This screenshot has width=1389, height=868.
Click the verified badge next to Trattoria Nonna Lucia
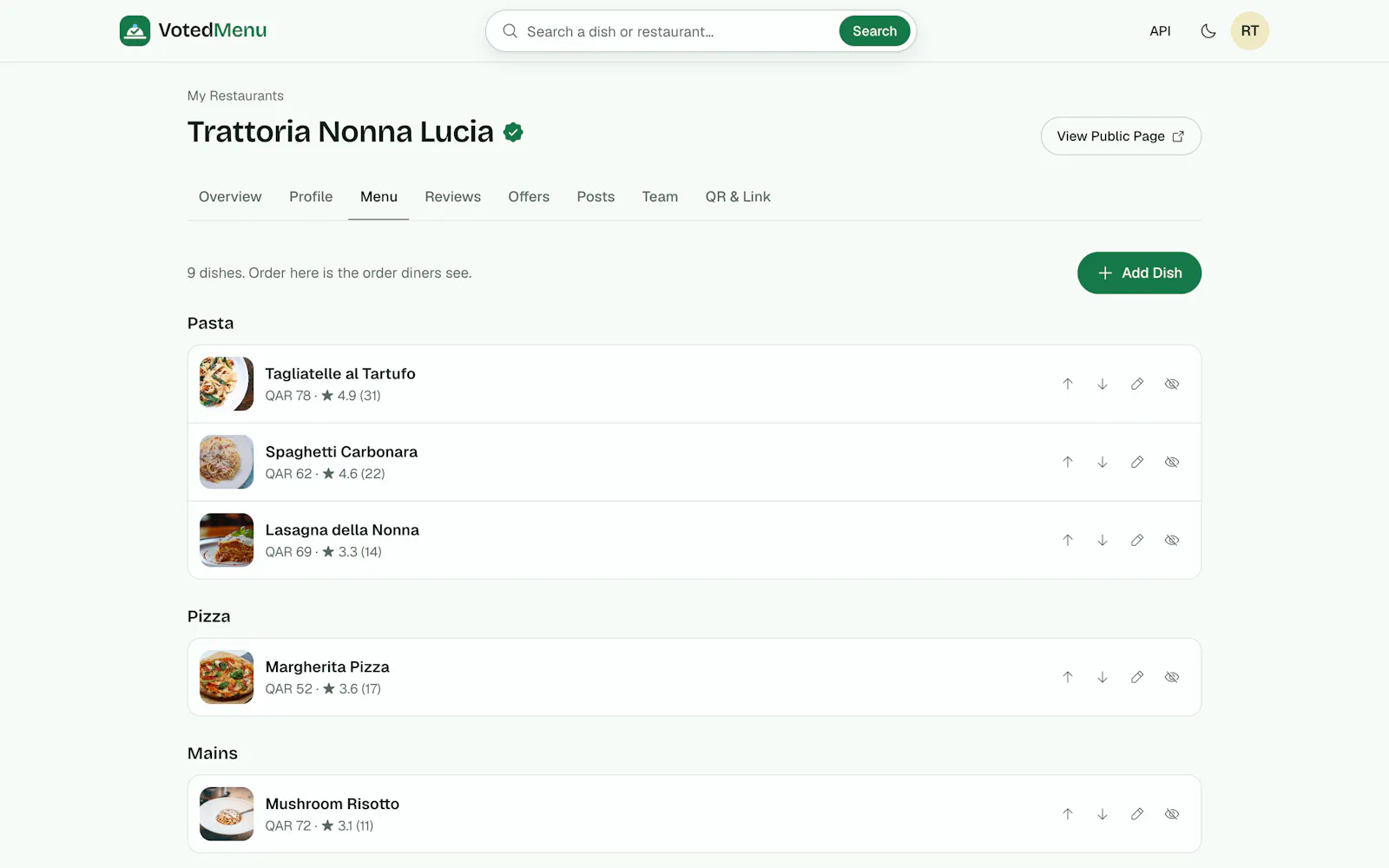[513, 132]
